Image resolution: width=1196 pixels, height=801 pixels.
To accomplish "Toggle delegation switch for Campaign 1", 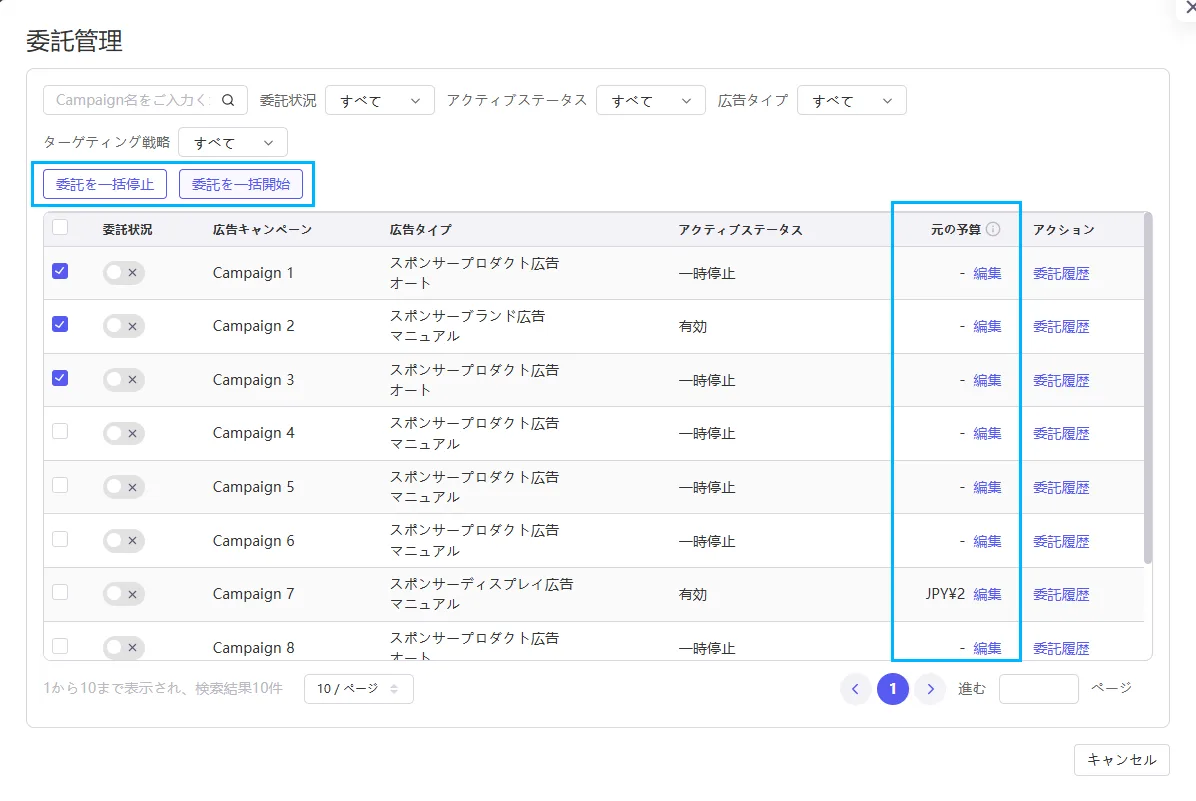I will [124, 272].
